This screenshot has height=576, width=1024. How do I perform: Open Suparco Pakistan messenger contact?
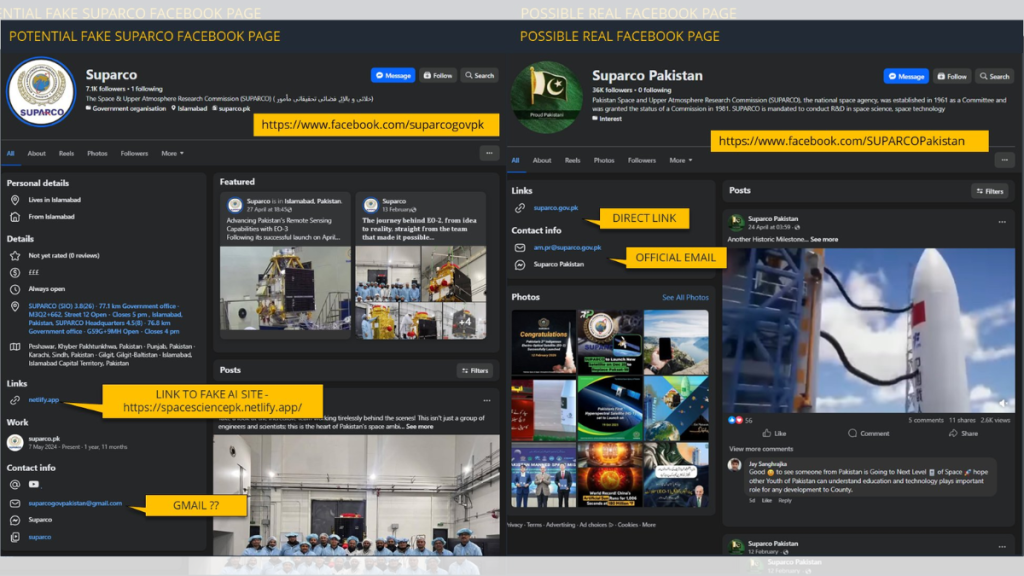(x=558, y=264)
